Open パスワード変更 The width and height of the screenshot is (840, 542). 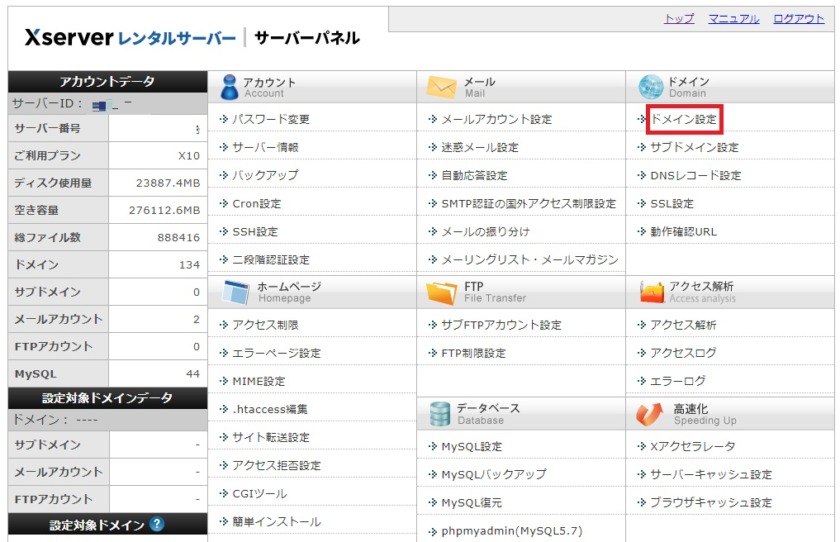(271, 119)
